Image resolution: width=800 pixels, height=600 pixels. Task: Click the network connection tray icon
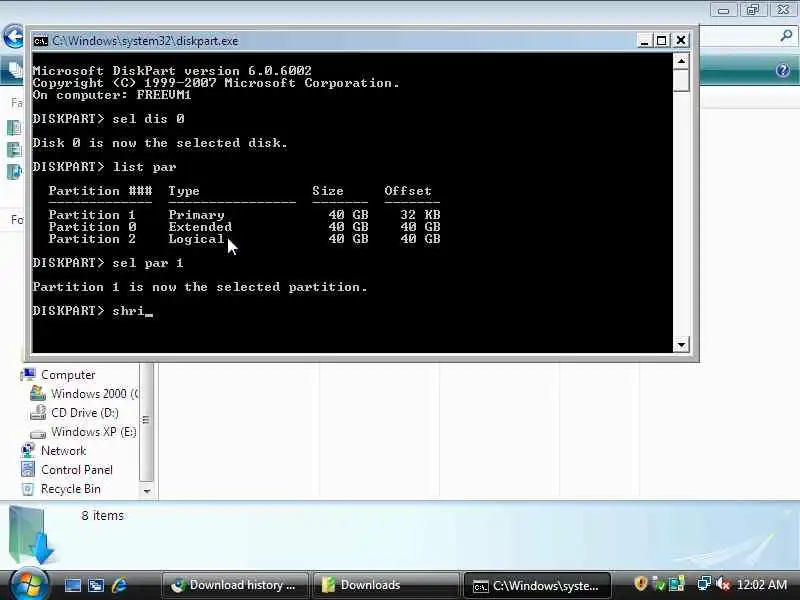(705, 584)
